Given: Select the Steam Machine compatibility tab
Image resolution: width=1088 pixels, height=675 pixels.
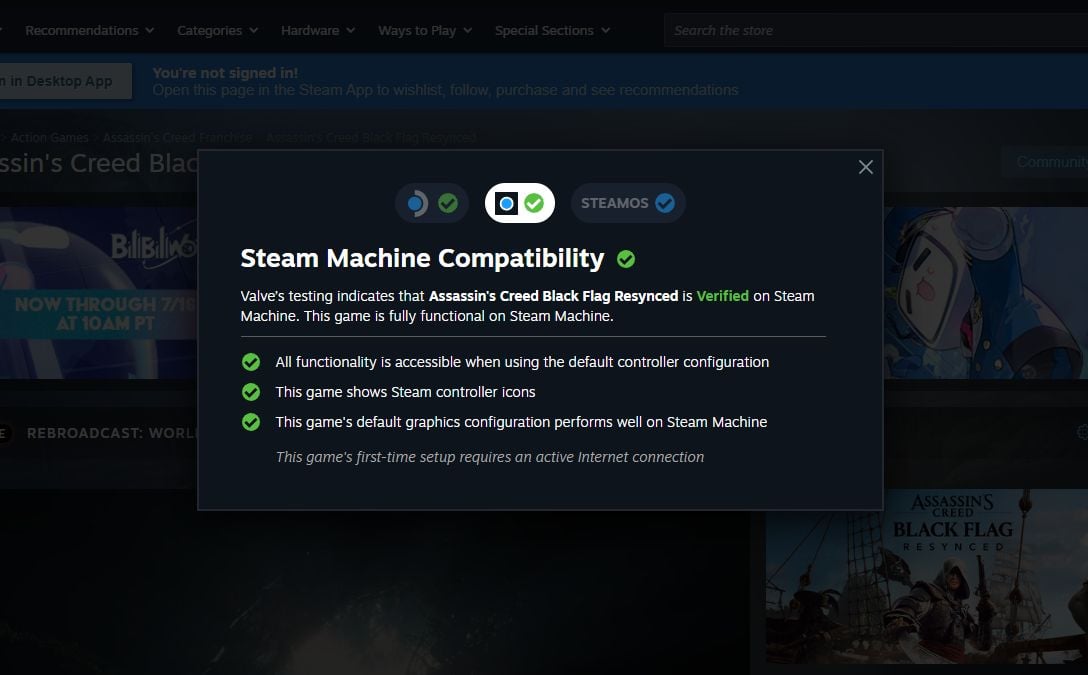Looking at the screenshot, I should pos(520,203).
